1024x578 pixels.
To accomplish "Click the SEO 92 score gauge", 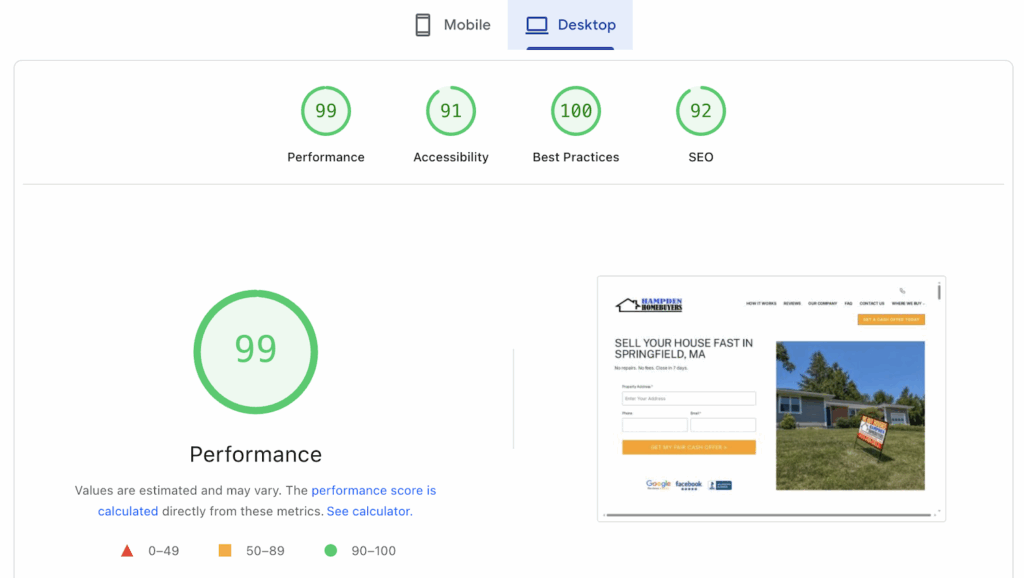I will 700,110.
